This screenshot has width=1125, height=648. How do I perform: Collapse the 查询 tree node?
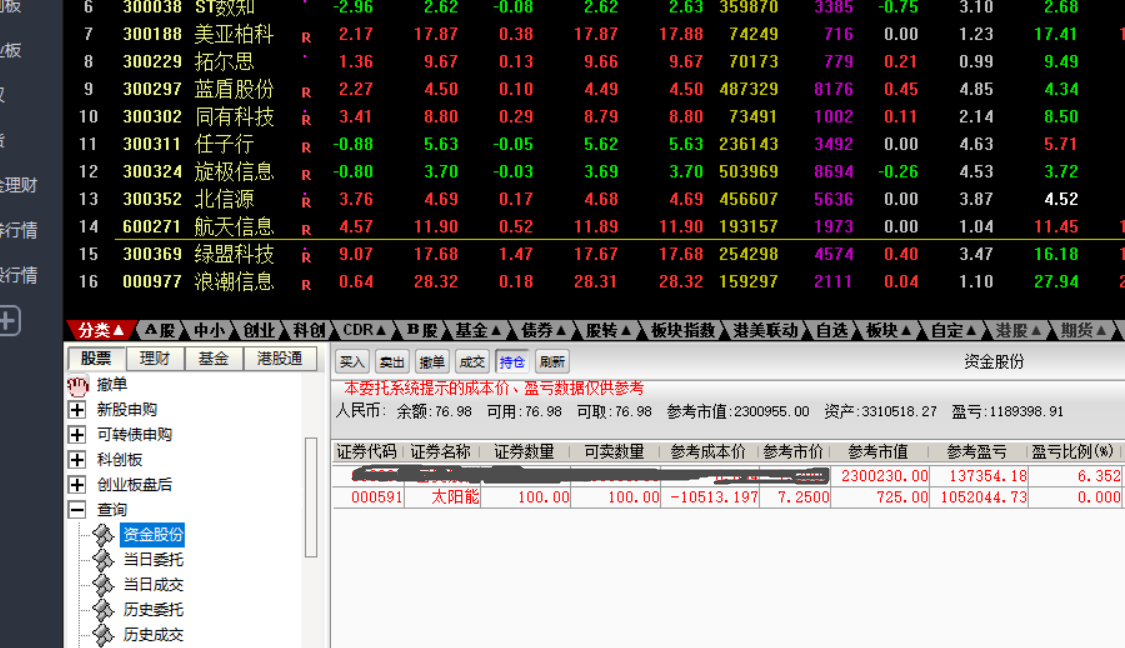click(77, 510)
